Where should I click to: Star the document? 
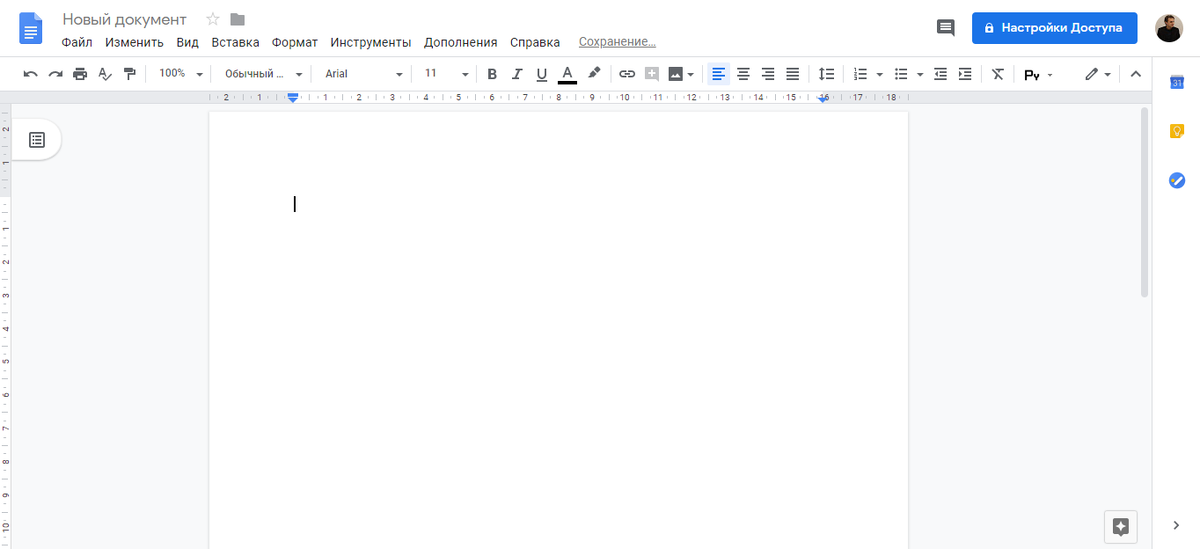(x=212, y=19)
